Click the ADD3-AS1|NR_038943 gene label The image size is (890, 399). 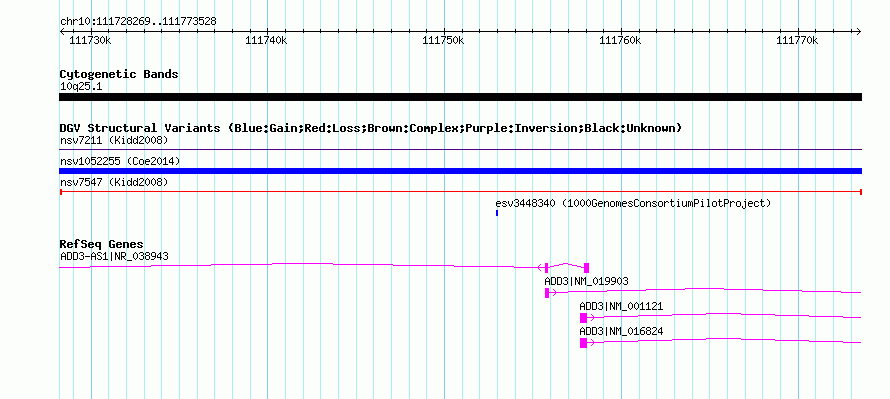click(x=114, y=257)
